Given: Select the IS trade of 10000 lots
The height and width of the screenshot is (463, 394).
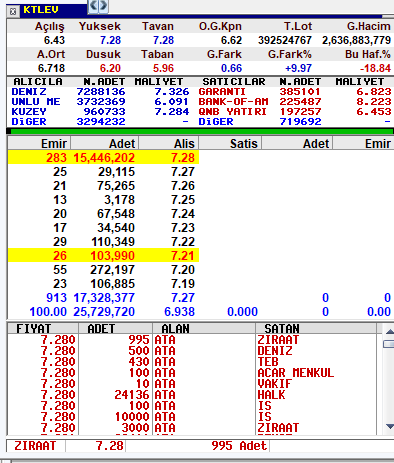Looking at the screenshot, I should pyautogui.click(x=192, y=417).
